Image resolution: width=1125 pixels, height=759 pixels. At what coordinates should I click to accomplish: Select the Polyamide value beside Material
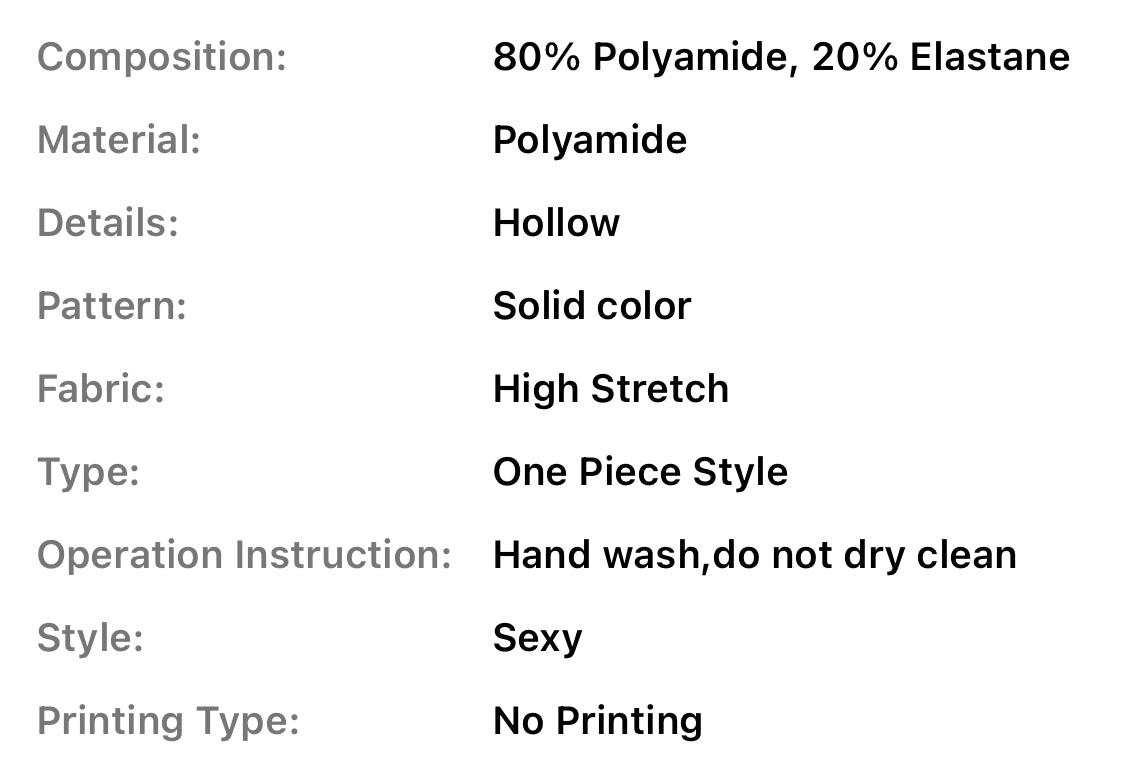590,140
